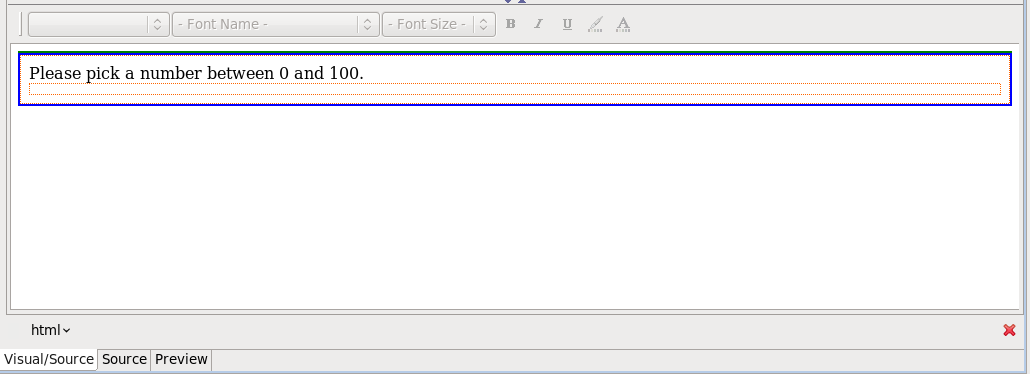Open the paragraph style dropdown
The width and height of the screenshot is (1030, 374).
[99, 24]
